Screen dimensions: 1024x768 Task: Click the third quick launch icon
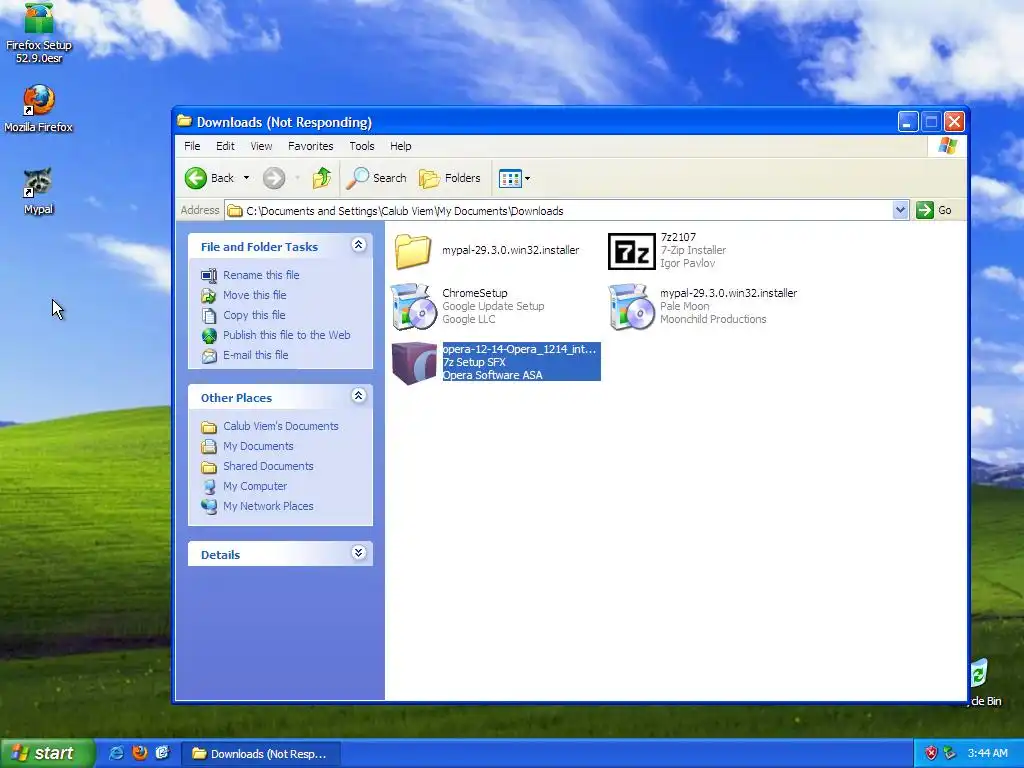point(163,753)
